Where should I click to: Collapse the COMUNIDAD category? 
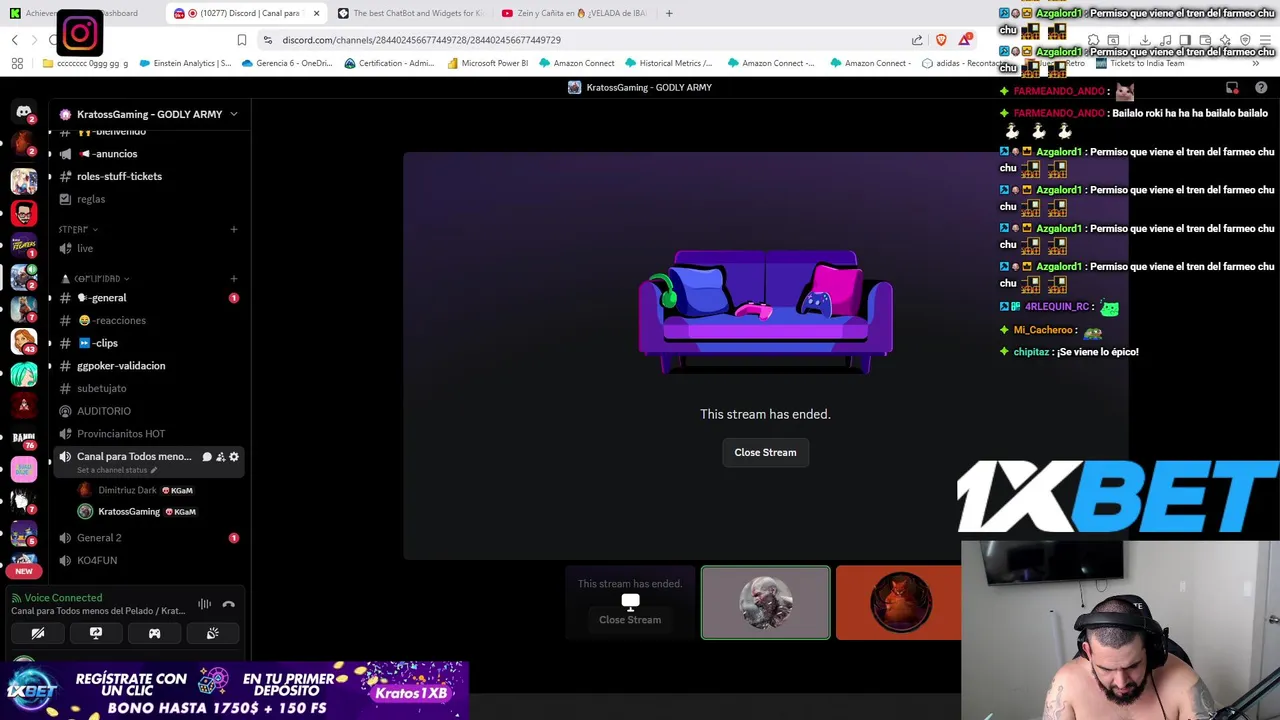[96, 278]
